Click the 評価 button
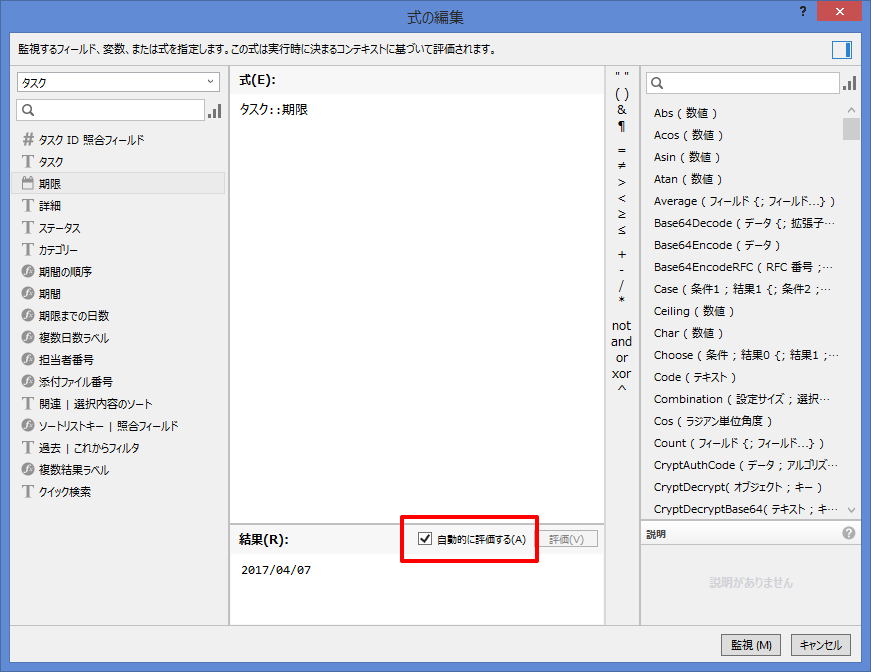871x672 pixels. [567, 539]
